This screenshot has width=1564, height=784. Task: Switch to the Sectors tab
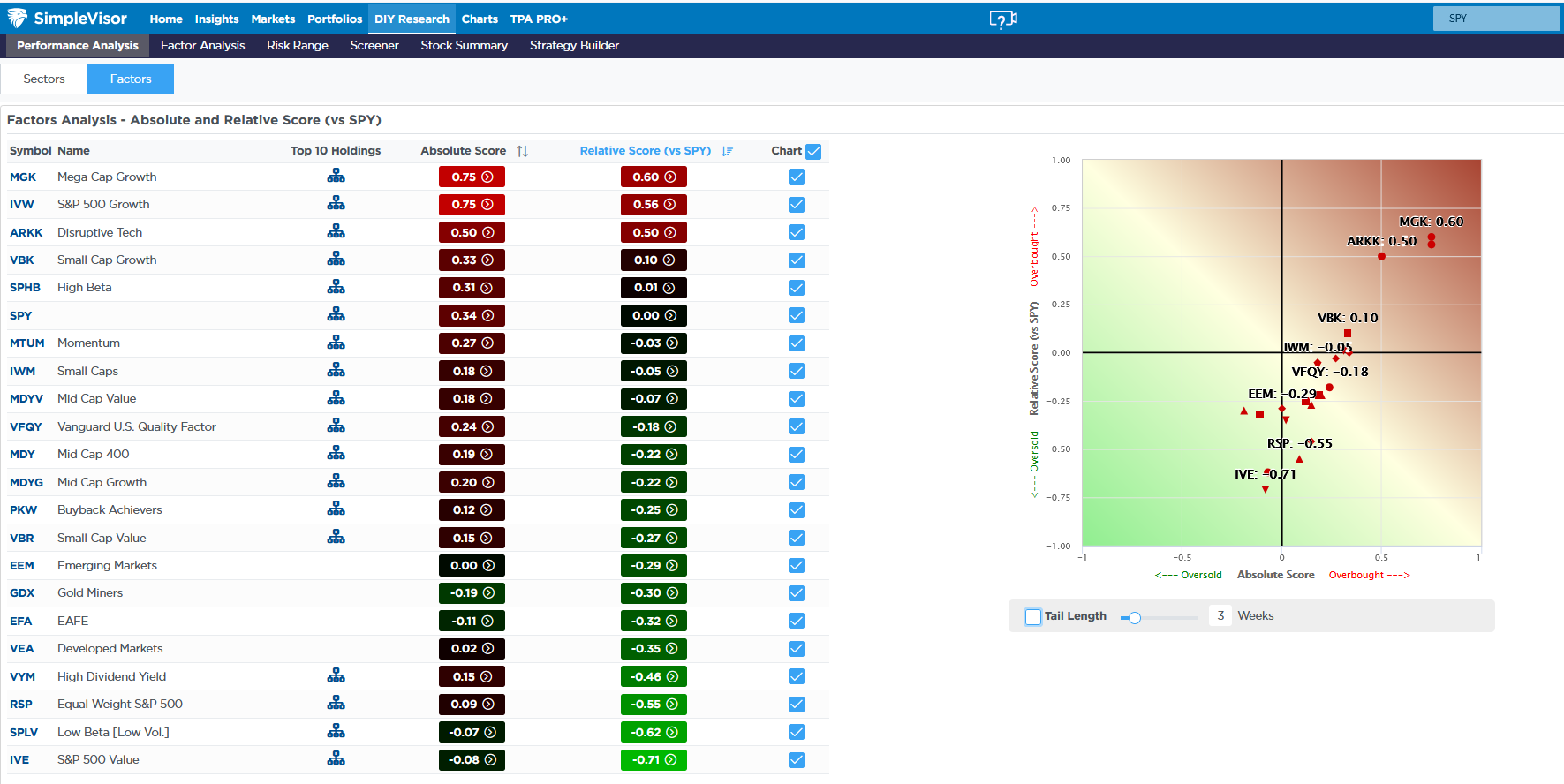[44, 79]
